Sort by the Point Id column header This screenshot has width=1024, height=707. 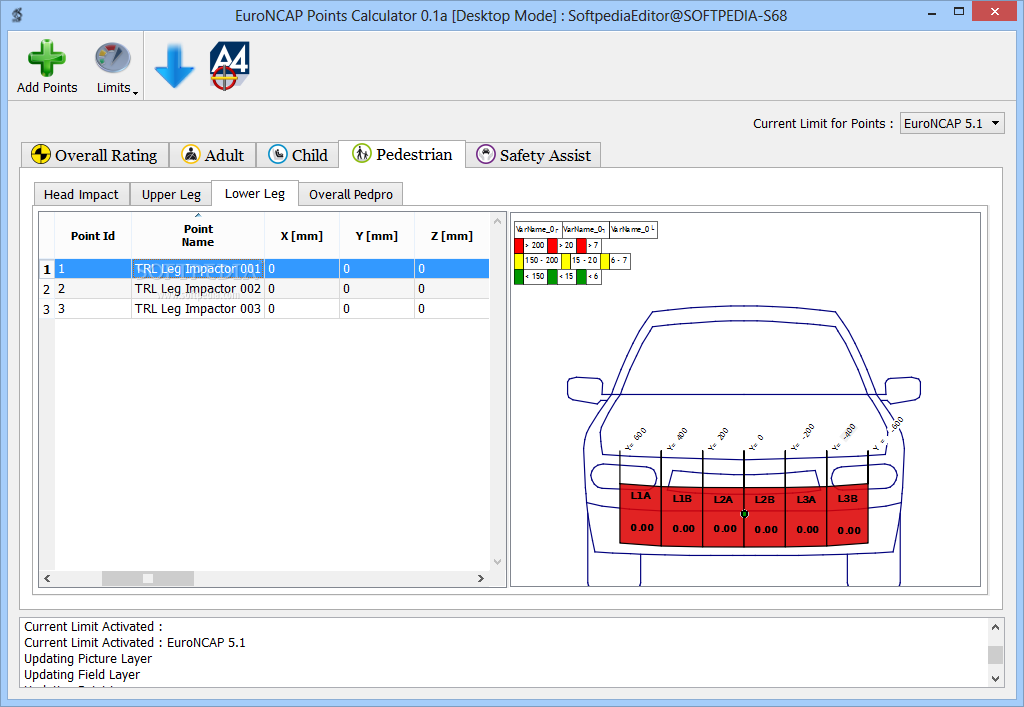click(93, 236)
